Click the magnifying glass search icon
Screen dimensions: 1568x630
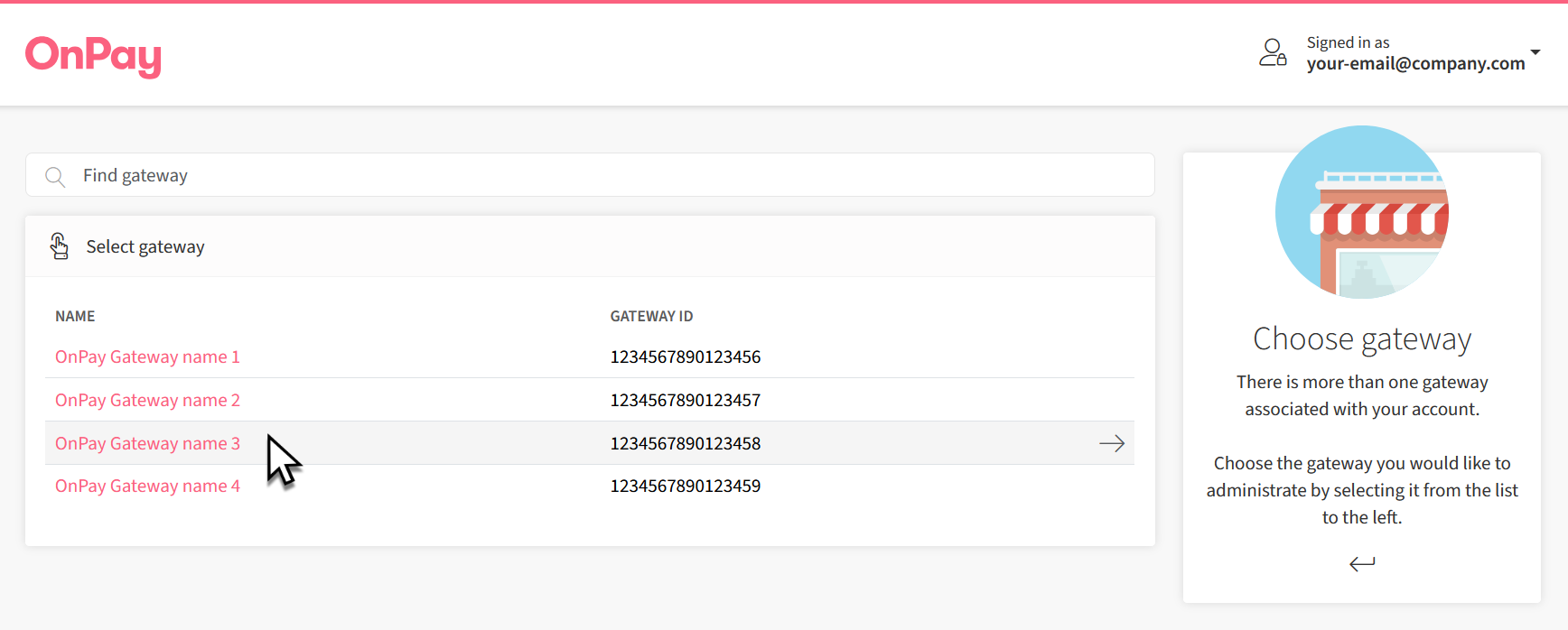55,176
